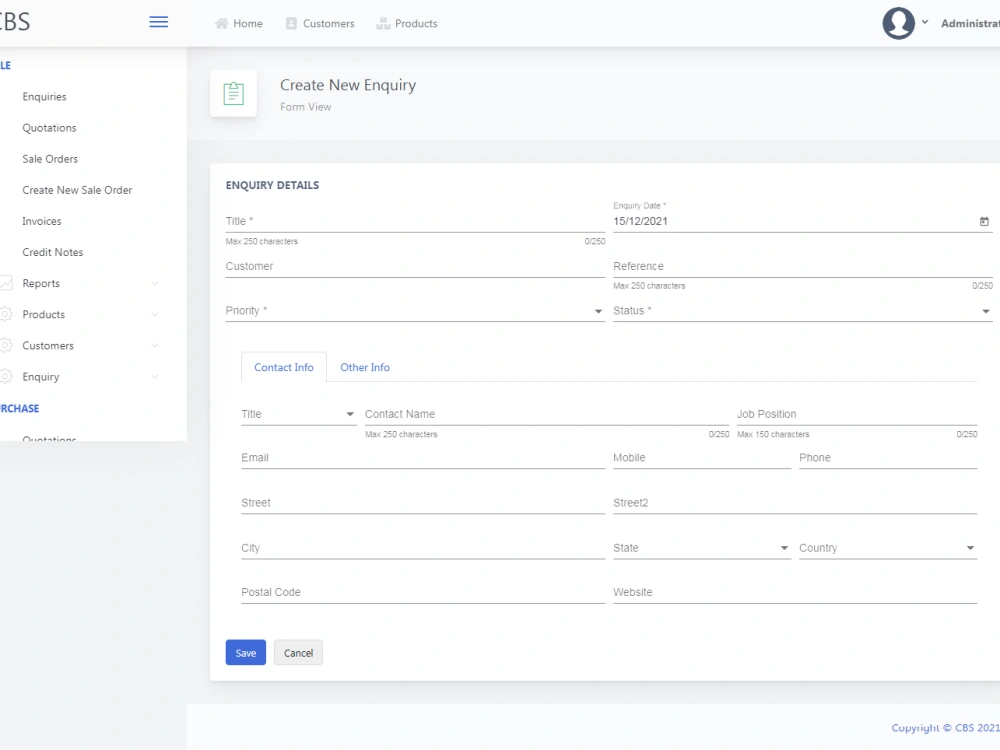Open the user account dropdown chevron
This screenshot has width=1000, height=750.
(925, 22)
